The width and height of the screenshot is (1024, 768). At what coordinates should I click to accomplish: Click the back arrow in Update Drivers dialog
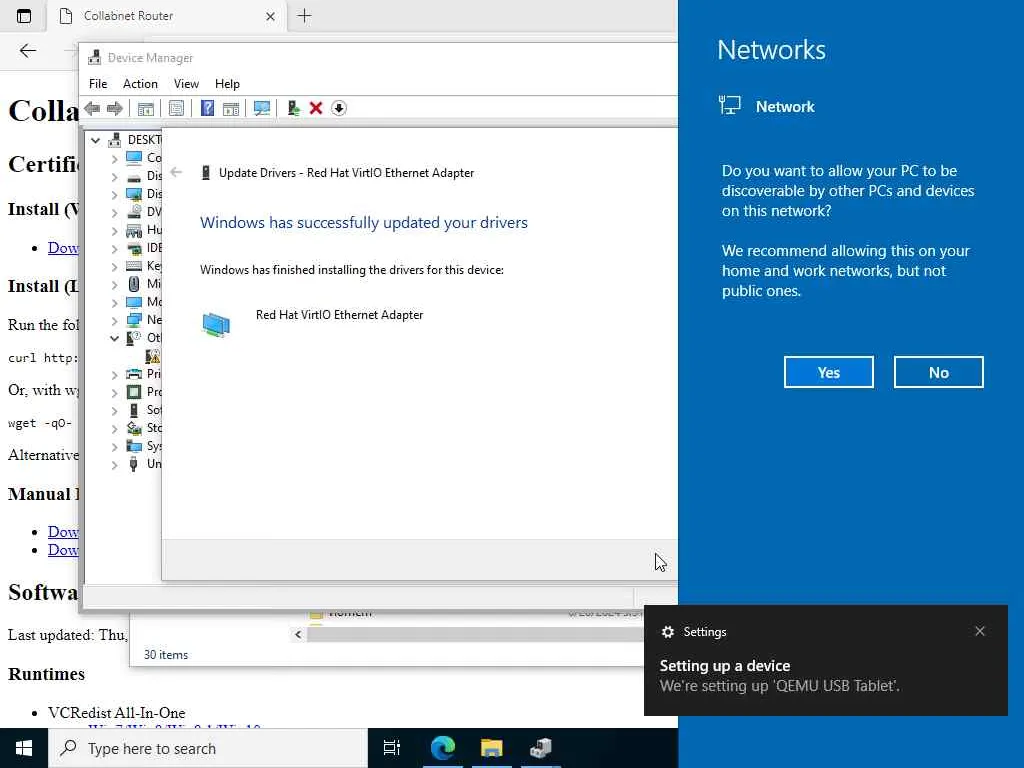tap(176, 172)
